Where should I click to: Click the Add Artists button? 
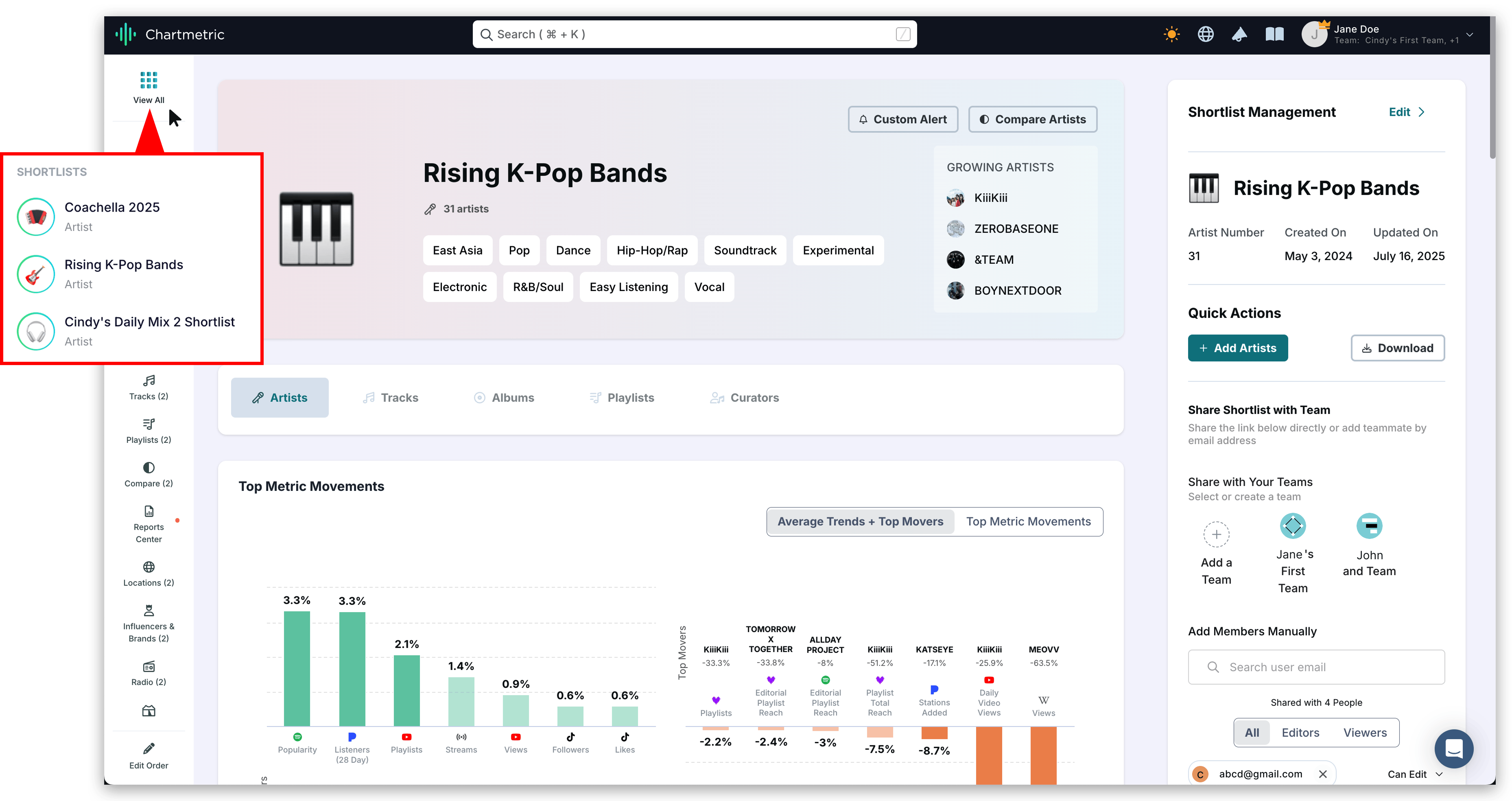click(1237, 348)
